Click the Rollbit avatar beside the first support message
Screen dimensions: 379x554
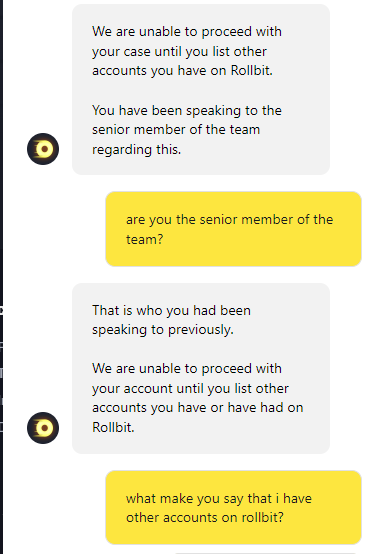(x=43, y=149)
